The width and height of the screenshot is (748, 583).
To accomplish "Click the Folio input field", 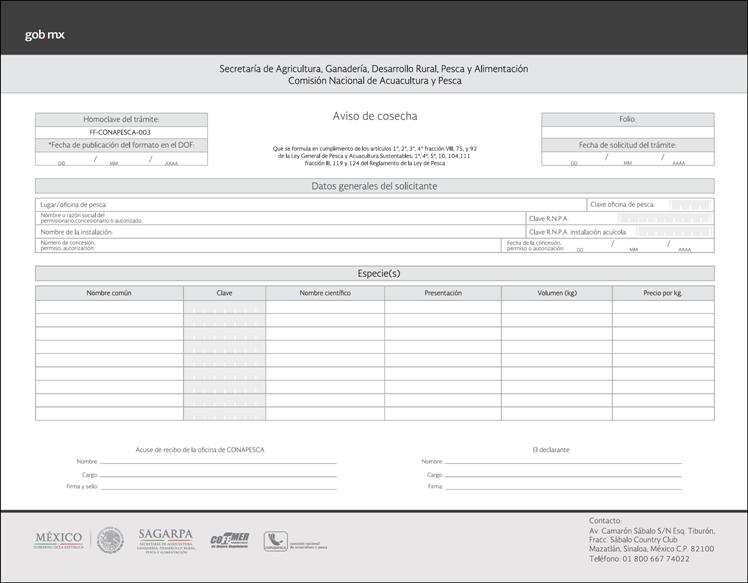I will click(x=628, y=132).
